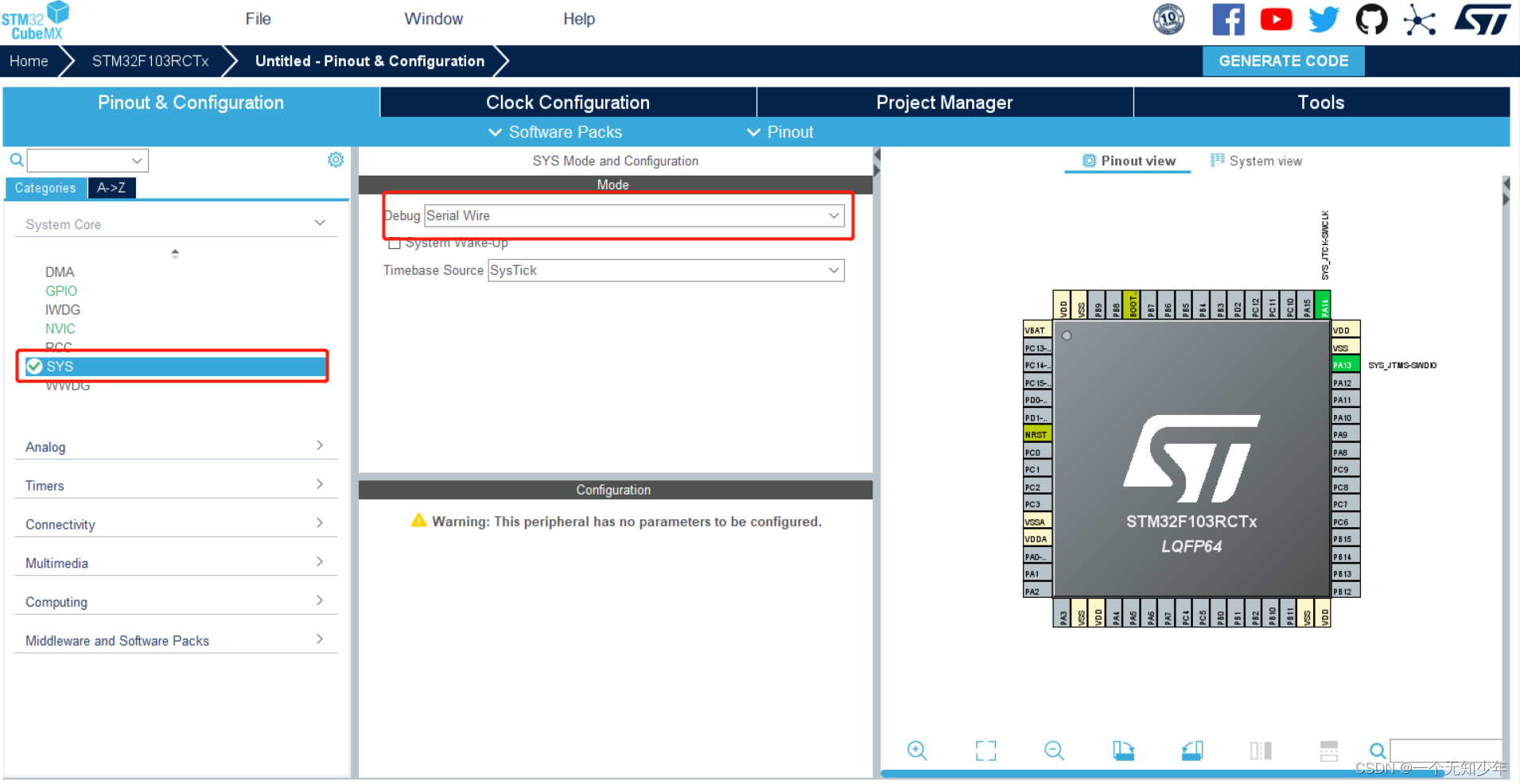Open the Facebook link icon
The height and width of the screenshot is (784, 1520).
point(1228,19)
